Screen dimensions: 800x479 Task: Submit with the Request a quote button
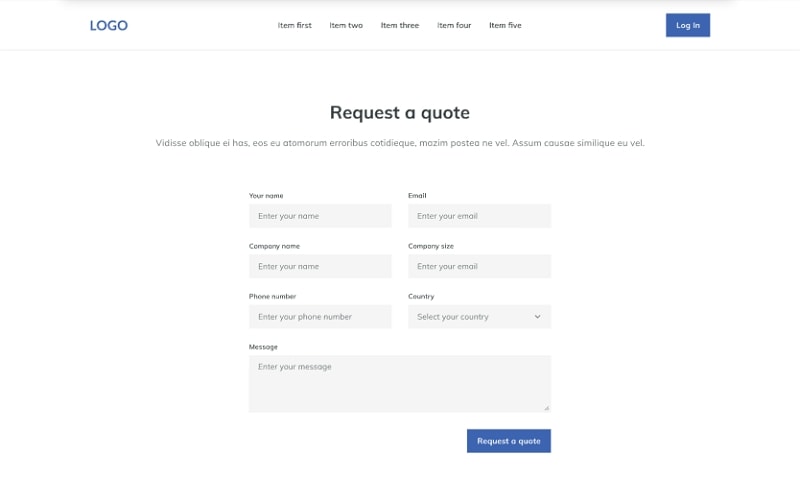pos(508,441)
